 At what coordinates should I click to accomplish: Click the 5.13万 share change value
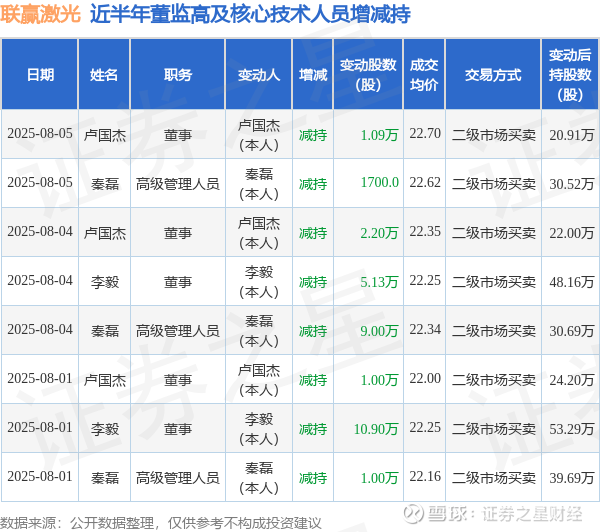click(379, 281)
